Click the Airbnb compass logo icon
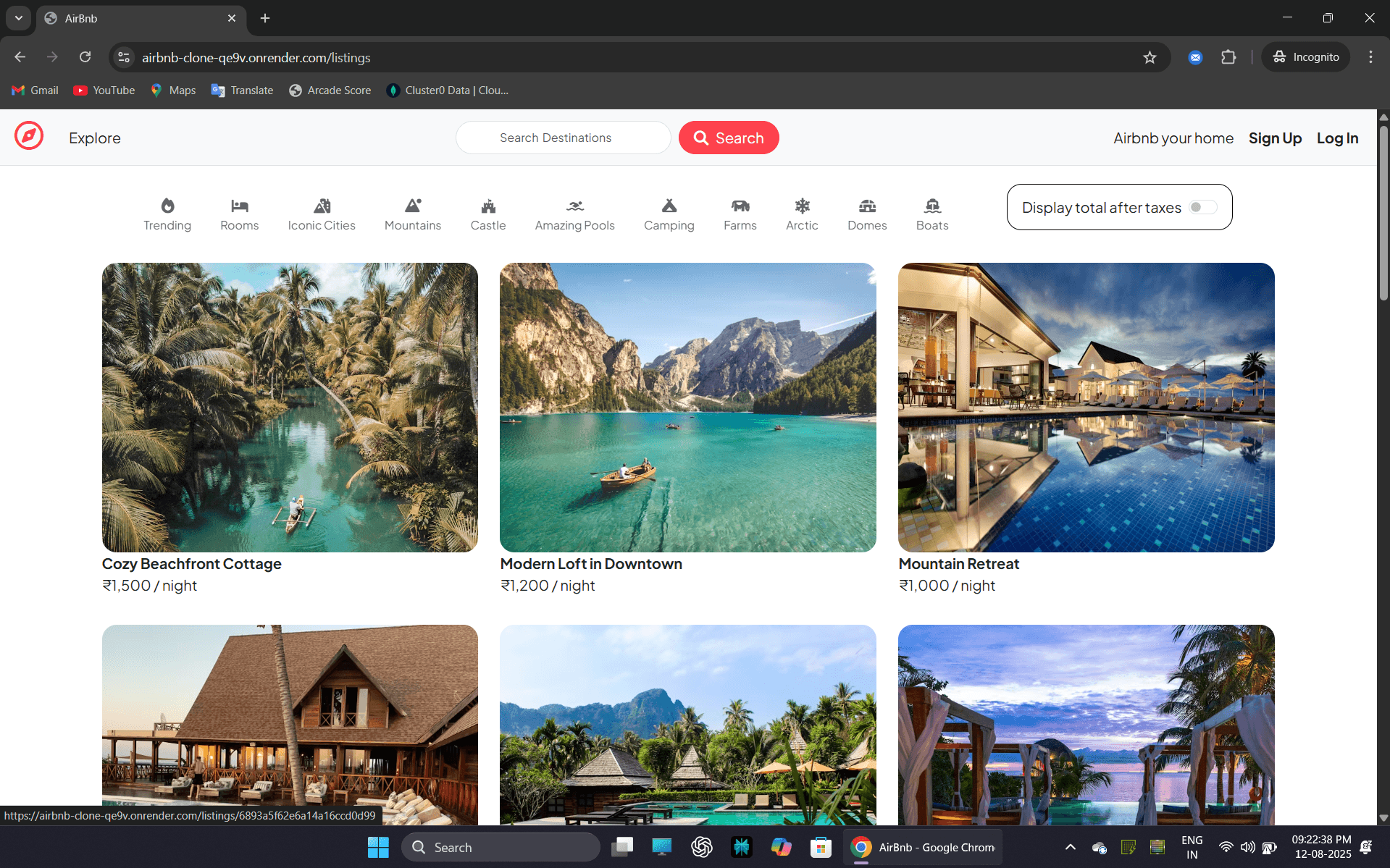 tap(29, 137)
